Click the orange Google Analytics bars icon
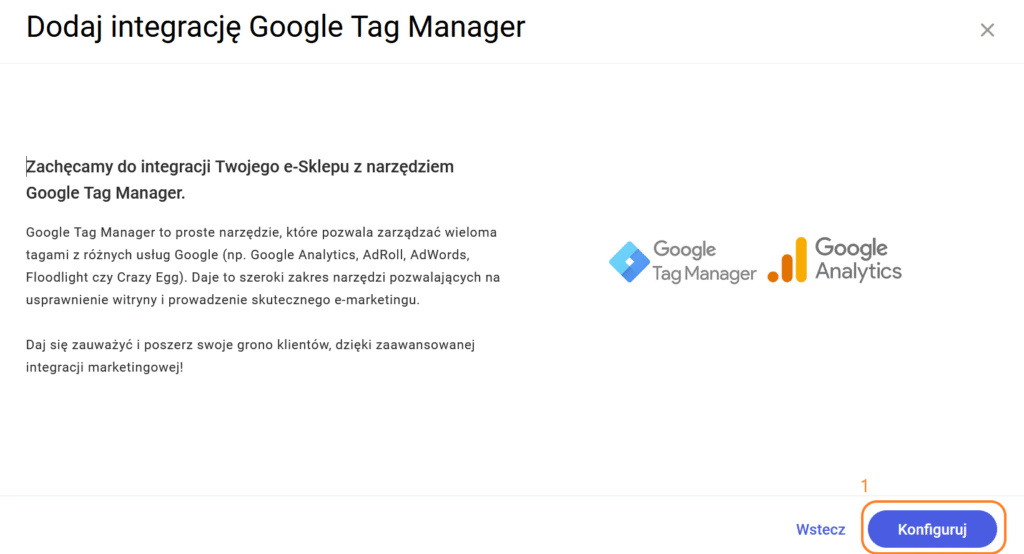Screen dimensions: 1024x554 click(787, 260)
